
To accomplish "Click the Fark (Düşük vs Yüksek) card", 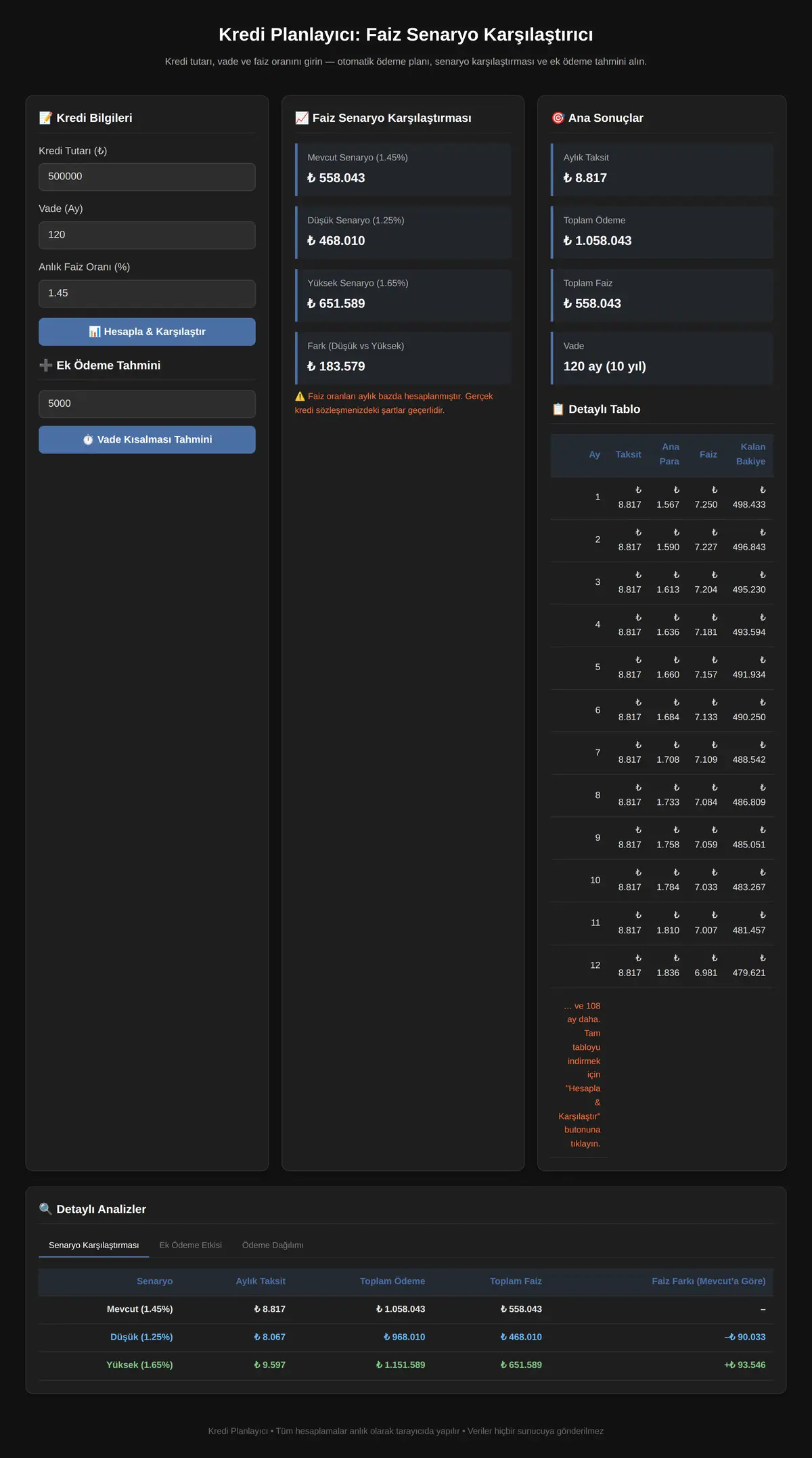I will 403,358.
